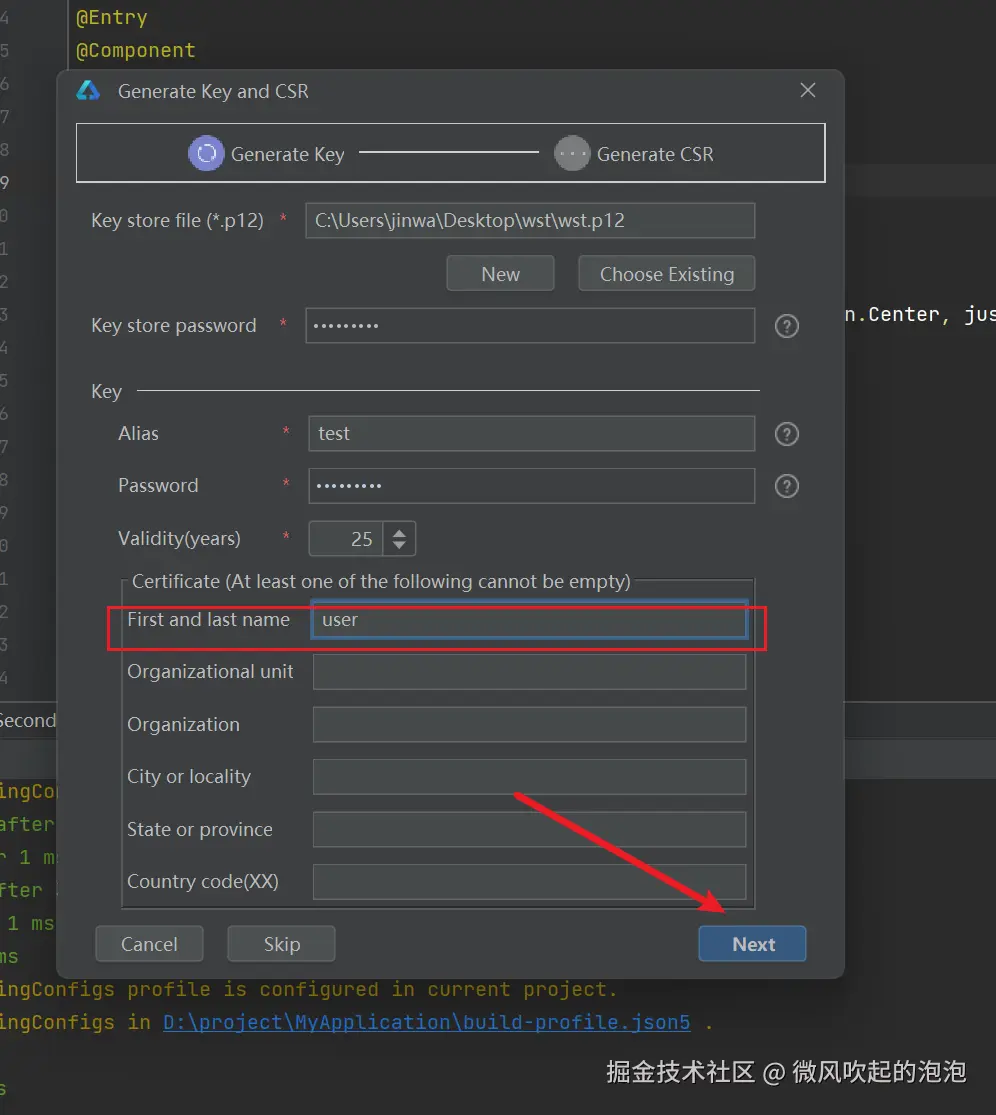Click New key store button

pos(500,274)
